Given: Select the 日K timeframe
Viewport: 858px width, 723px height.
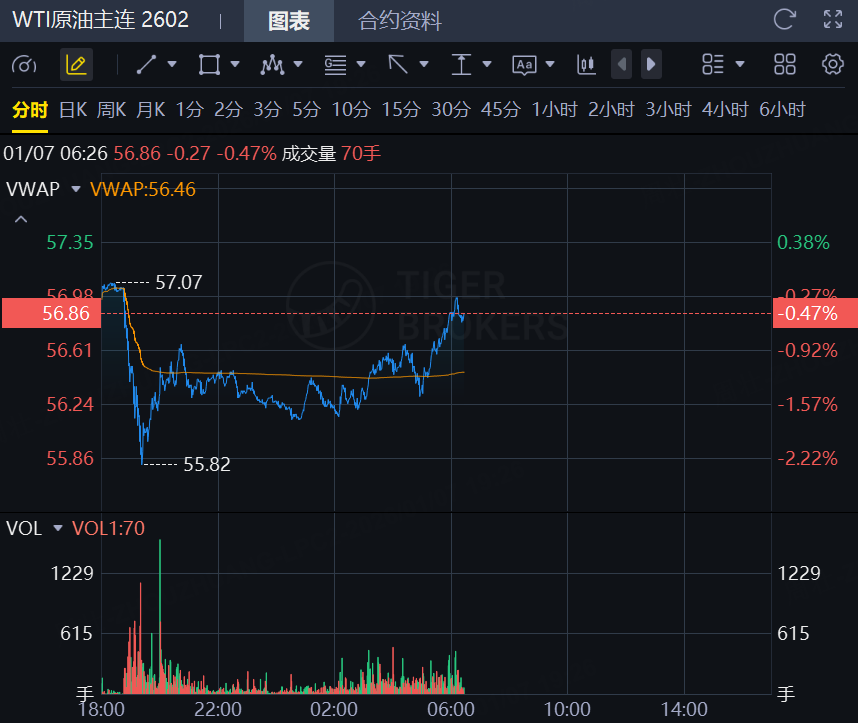Looking at the screenshot, I should (x=73, y=110).
